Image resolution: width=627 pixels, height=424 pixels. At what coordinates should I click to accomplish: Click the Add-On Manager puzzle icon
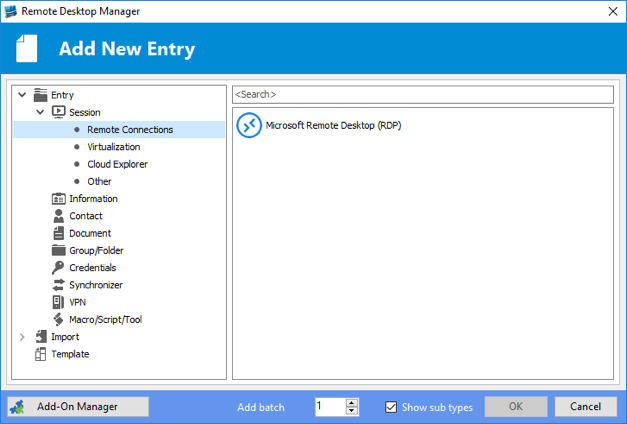click(17, 407)
